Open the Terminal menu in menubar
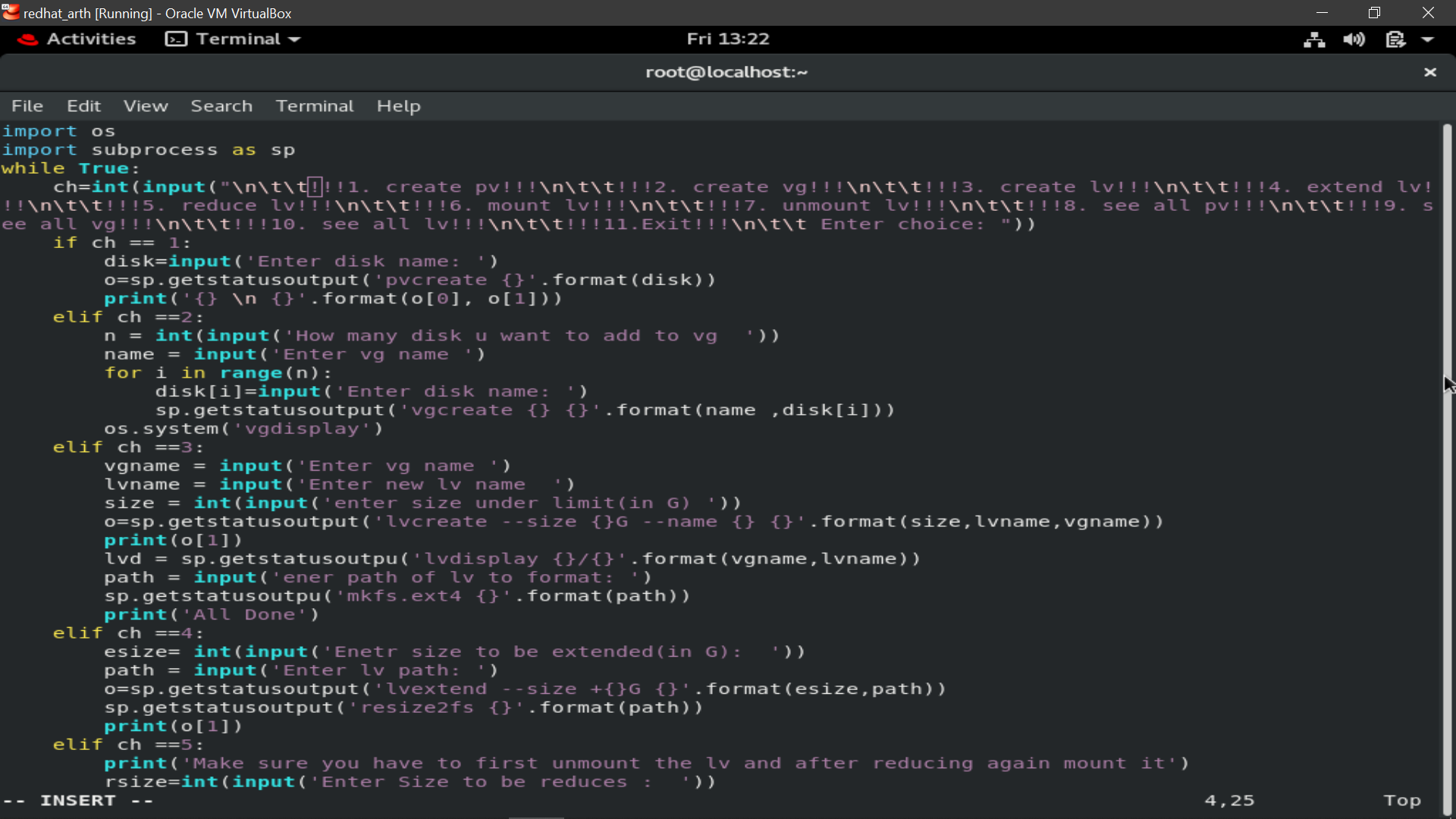Image resolution: width=1456 pixels, height=819 pixels. [315, 106]
